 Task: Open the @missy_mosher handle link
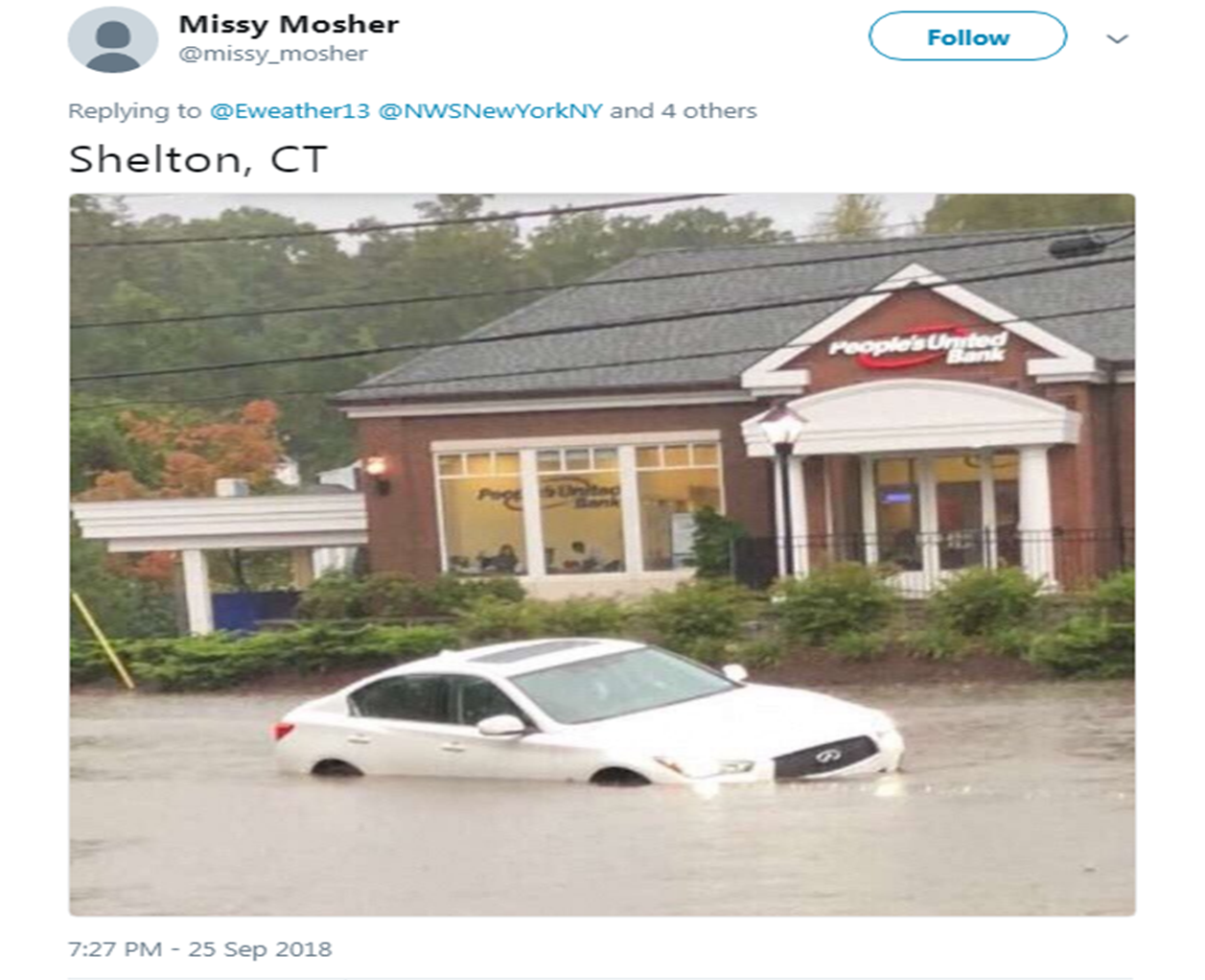[x=272, y=54]
